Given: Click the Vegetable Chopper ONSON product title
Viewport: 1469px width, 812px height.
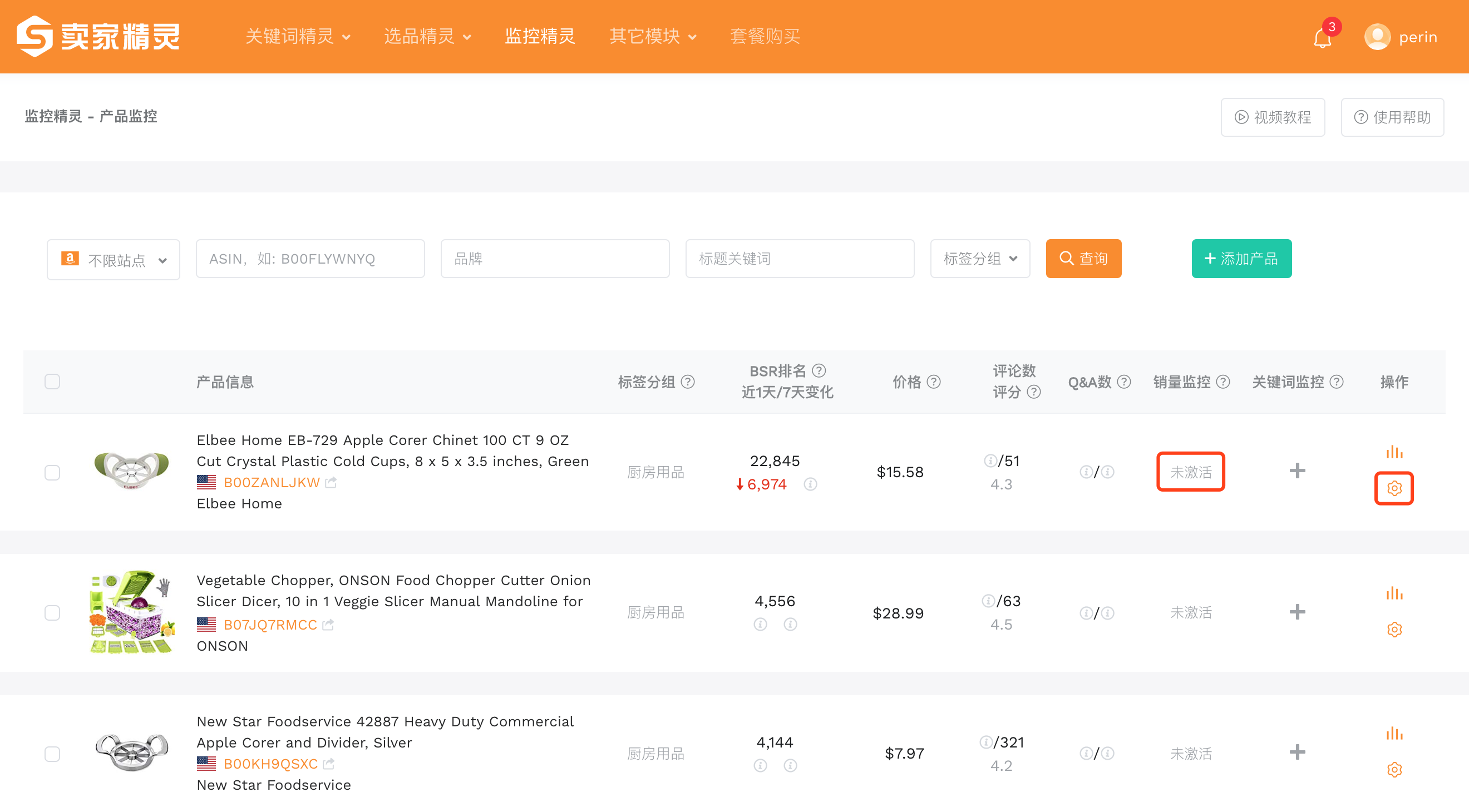Looking at the screenshot, I should pyautogui.click(x=393, y=591).
